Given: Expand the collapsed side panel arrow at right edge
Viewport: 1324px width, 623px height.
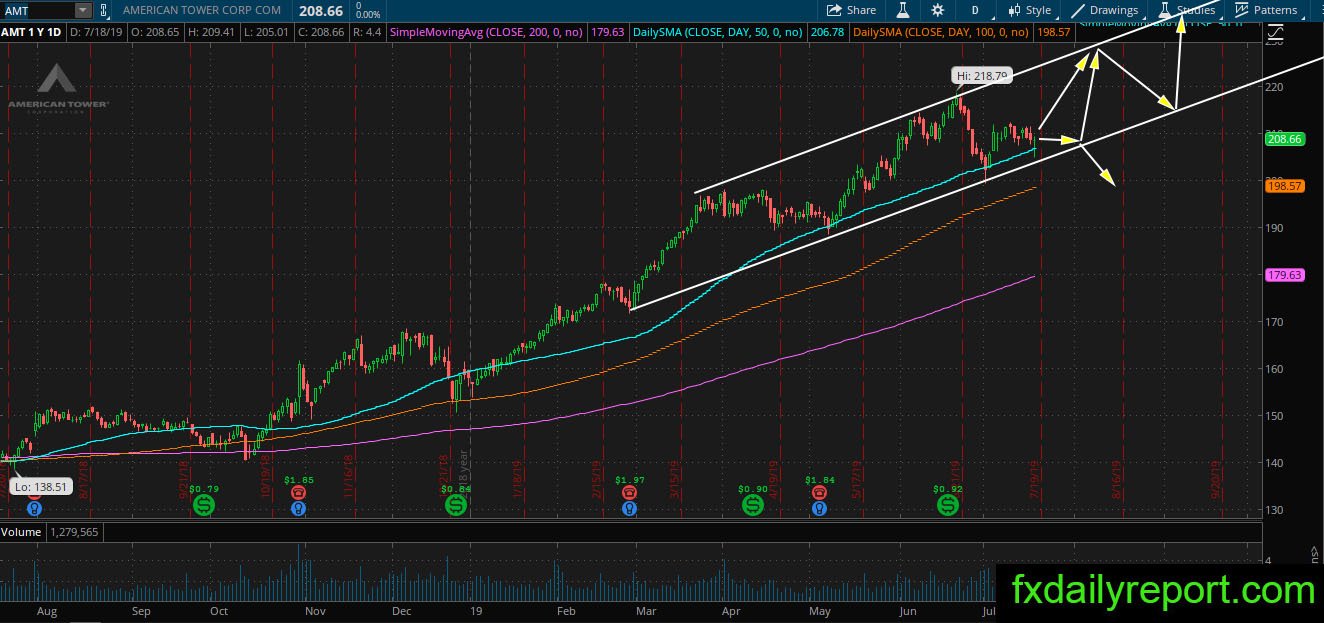Looking at the screenshot, I should pyautogui.click(x=1313, y=551).
